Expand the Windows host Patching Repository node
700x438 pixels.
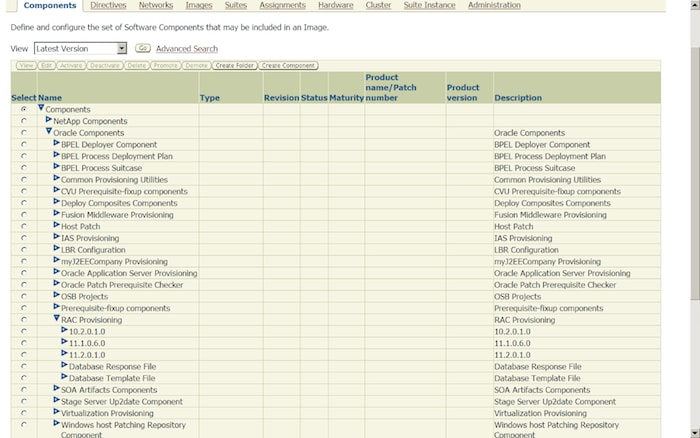pyautogui.click(x=56, y=423)
